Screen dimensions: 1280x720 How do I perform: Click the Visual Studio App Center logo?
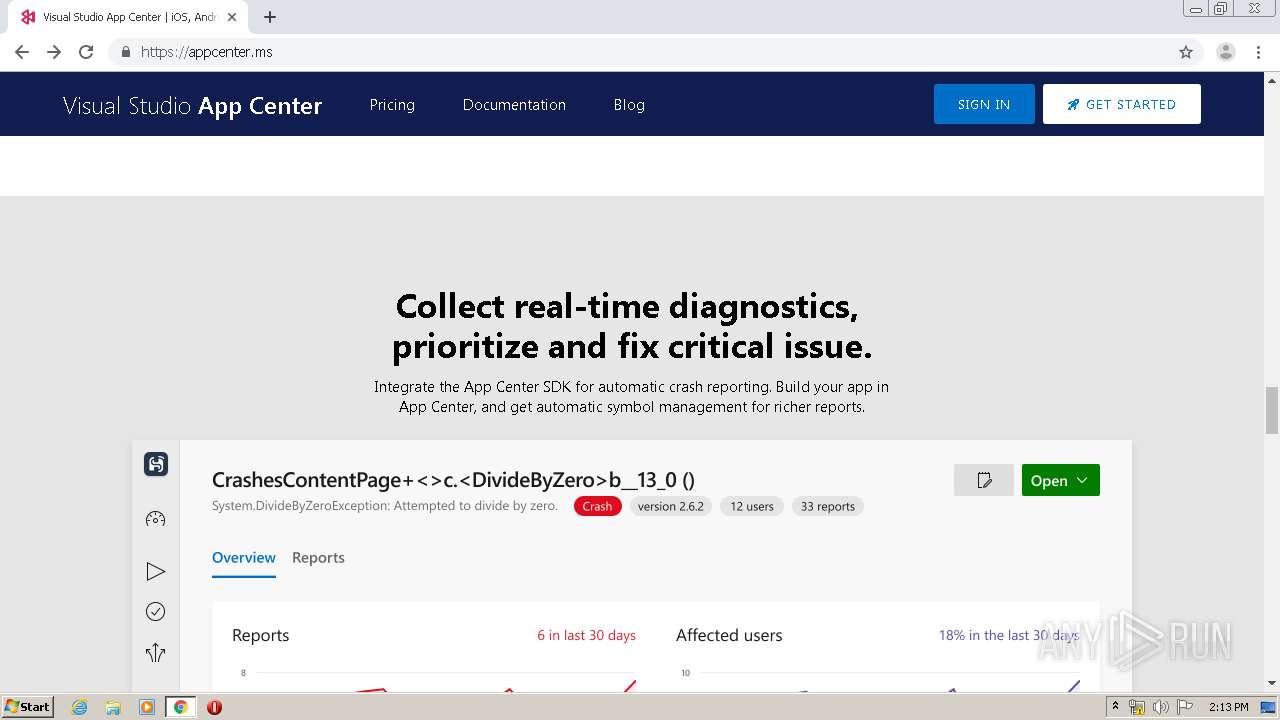point(192,106)
